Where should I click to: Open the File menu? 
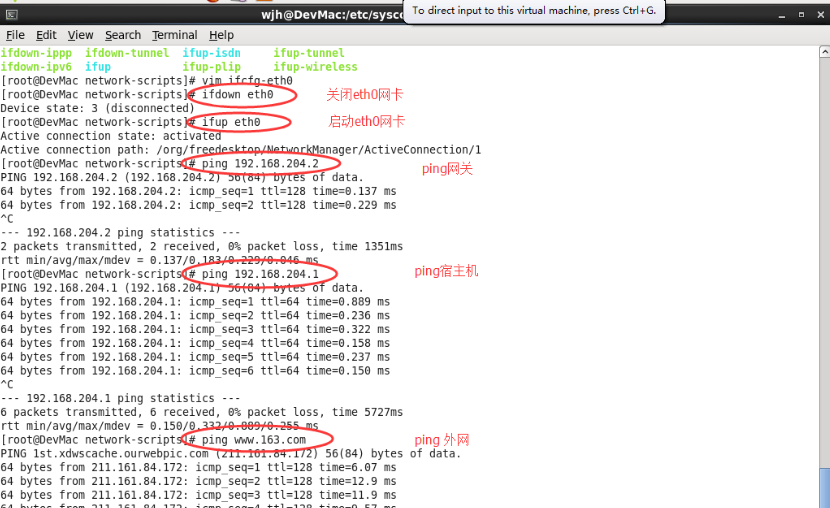(x=15, y=35)
